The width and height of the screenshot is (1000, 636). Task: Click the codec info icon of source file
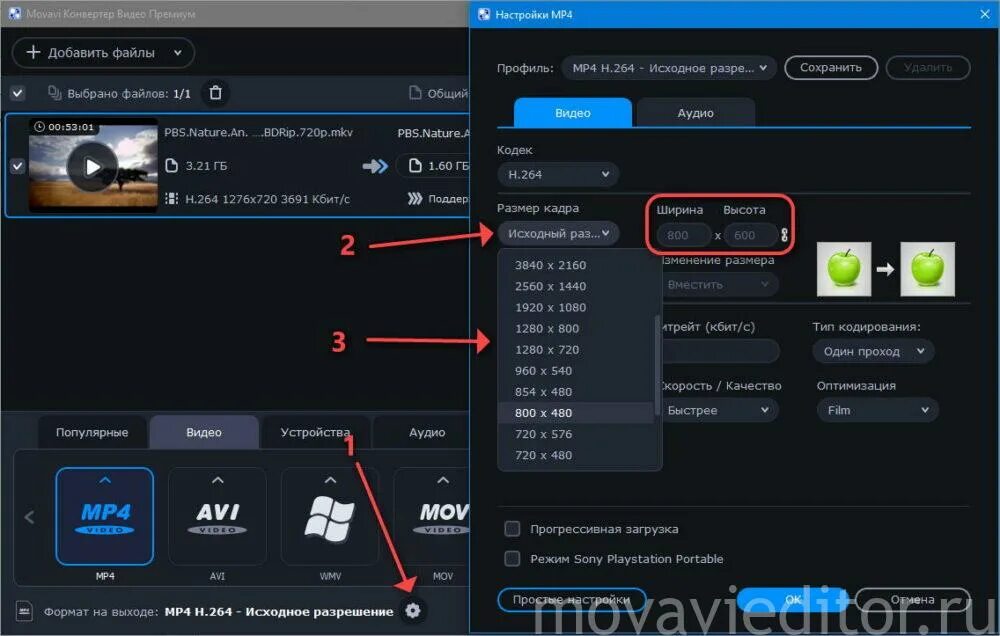click(171, 199)
